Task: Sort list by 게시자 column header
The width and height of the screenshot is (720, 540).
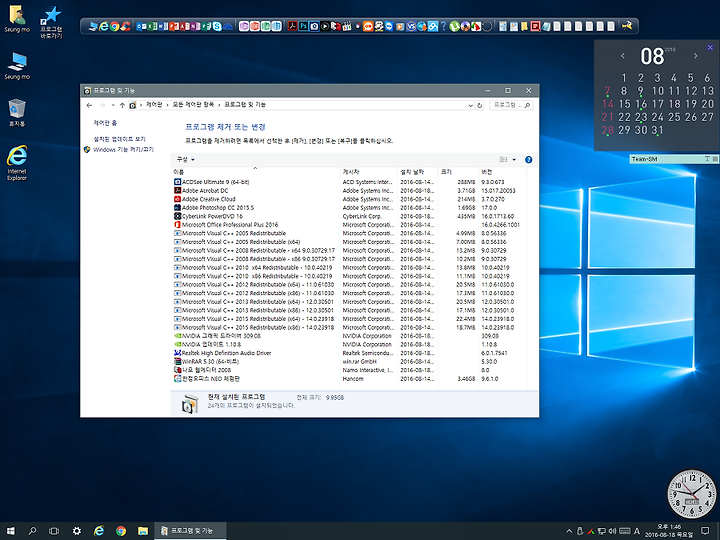Action: coord(369,172)
